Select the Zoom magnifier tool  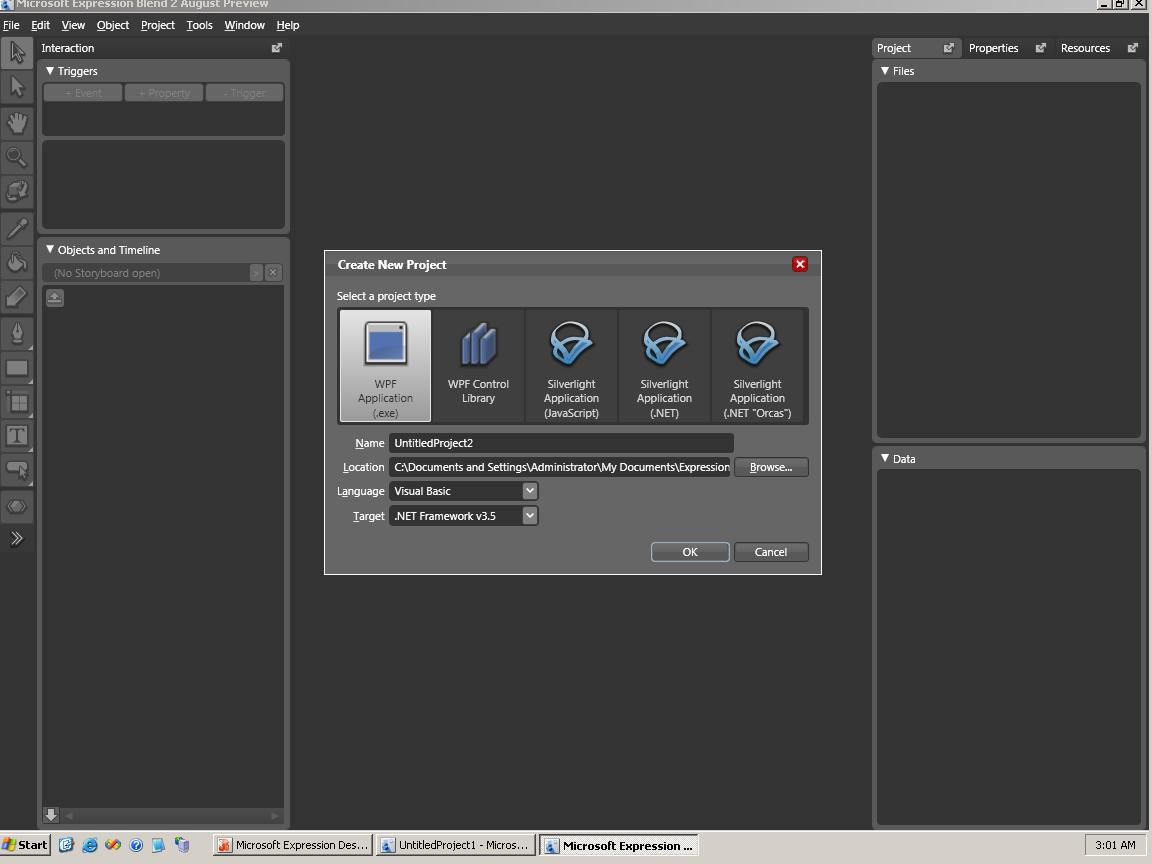coord(17,157)
